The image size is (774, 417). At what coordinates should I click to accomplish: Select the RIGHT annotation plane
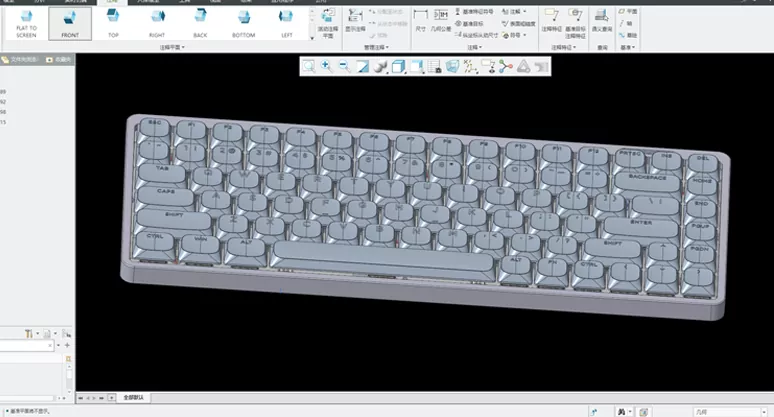coord(157,24)
